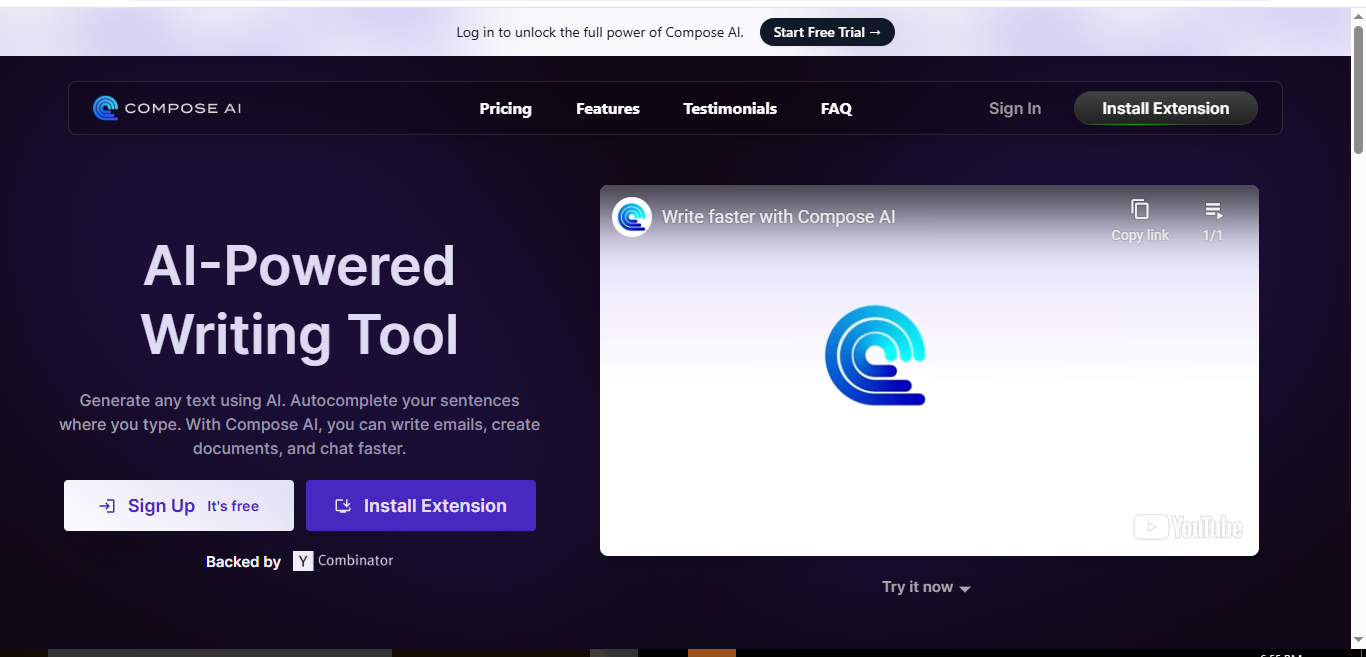
Task: Click the page's vertical scrollbar thumb
Action: [x=1358, y=90]
